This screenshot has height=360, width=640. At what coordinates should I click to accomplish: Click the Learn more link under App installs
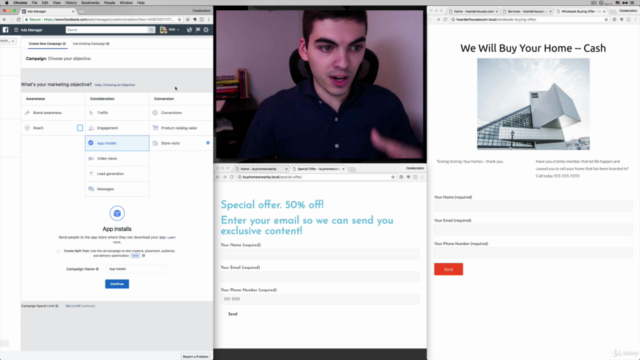[171, 238]
